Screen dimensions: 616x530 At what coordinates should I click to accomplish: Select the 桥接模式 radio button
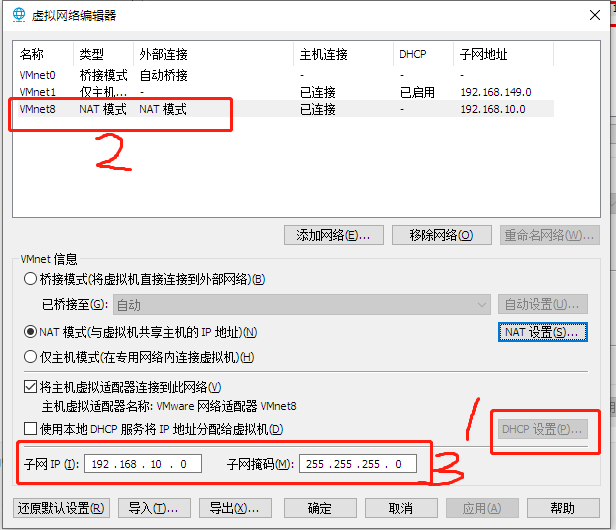pyautogui.click(x=30, y=279)
